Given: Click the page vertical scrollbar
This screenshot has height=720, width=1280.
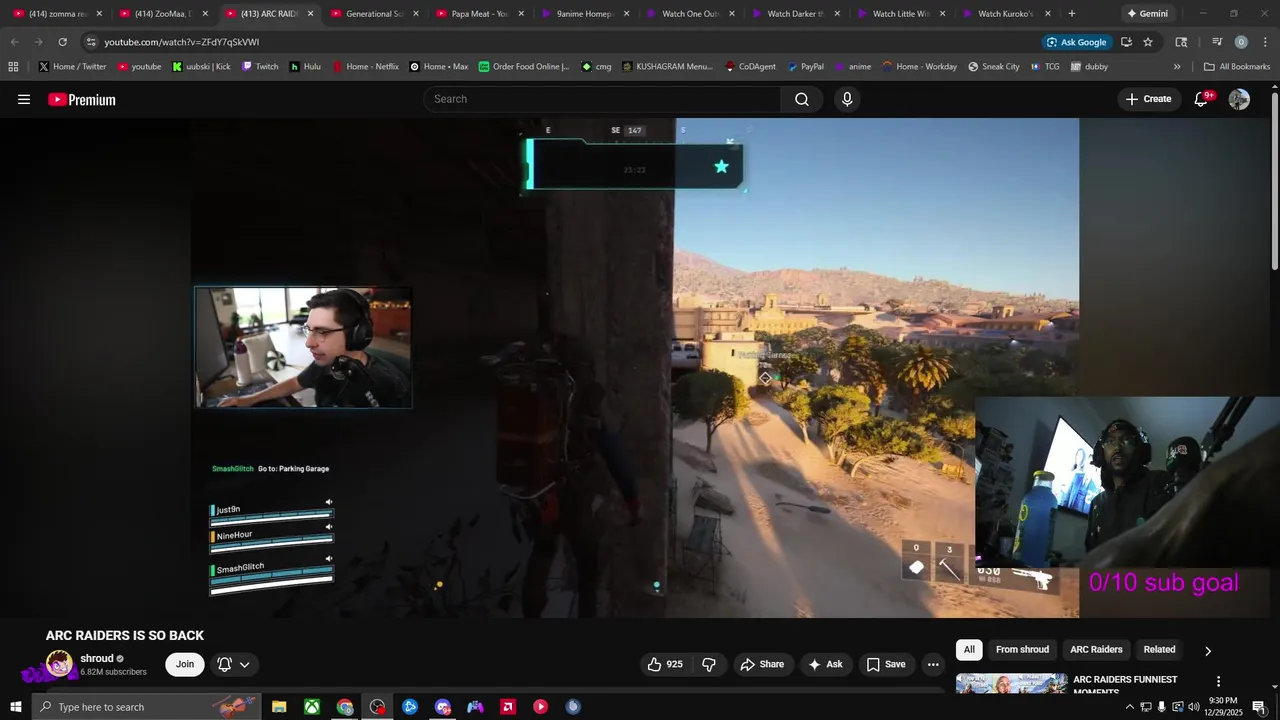Looking at the screenshot, I should click(1275, 180).
